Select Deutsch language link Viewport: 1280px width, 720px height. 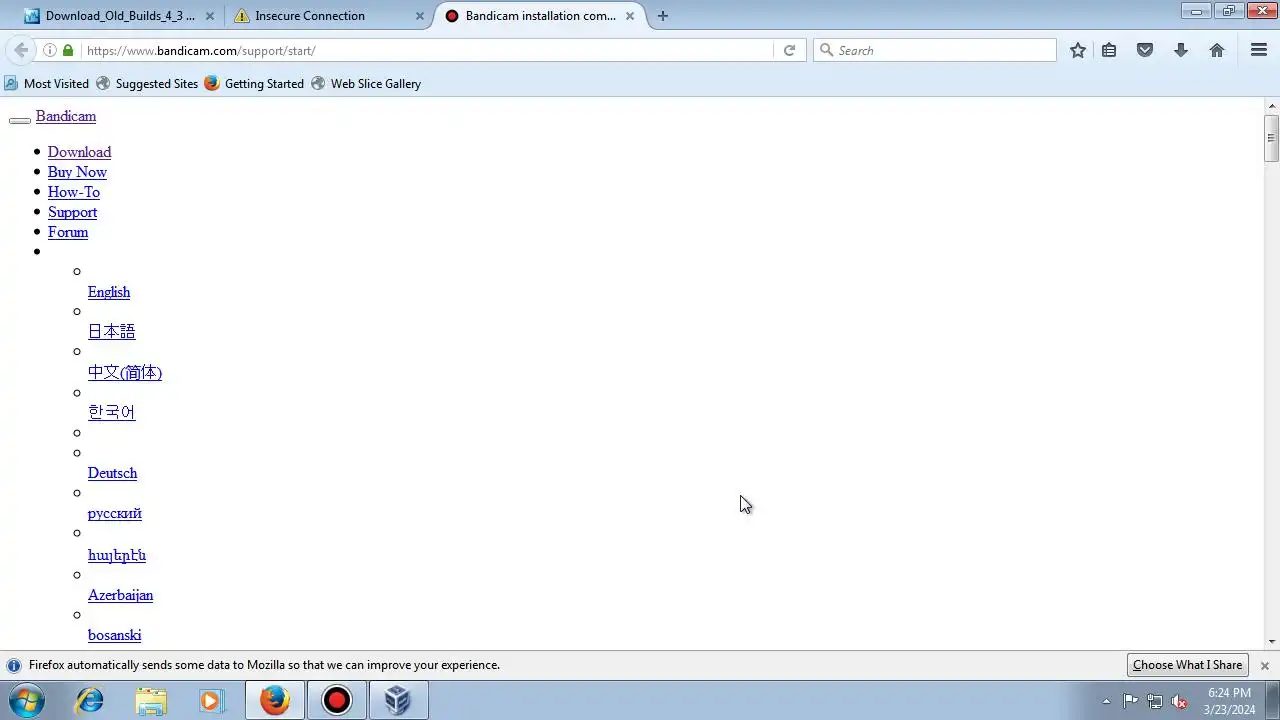112,473
